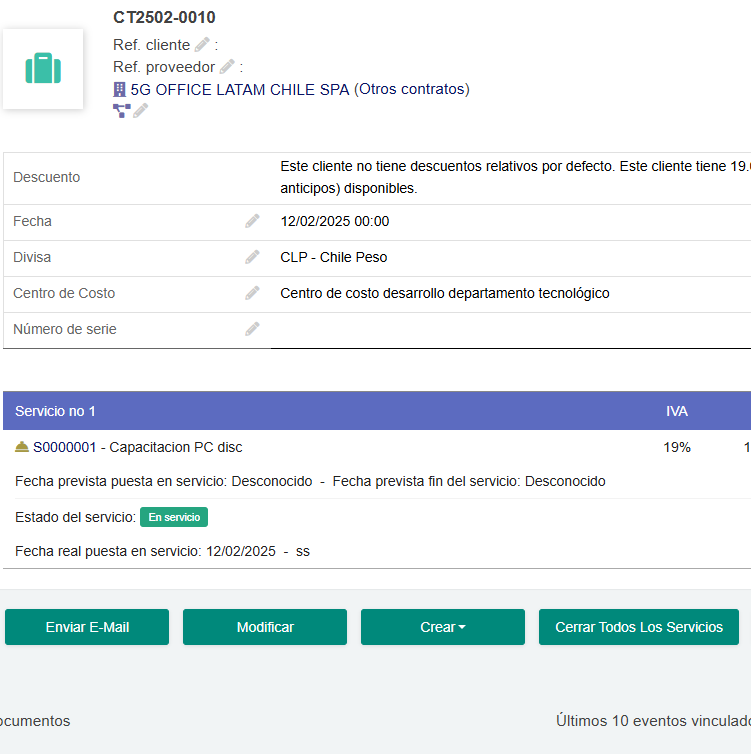The height and width of the screenshot is (754, 751).
Task: Click the green En servicio status badge
Action: [x=174, y=517]
